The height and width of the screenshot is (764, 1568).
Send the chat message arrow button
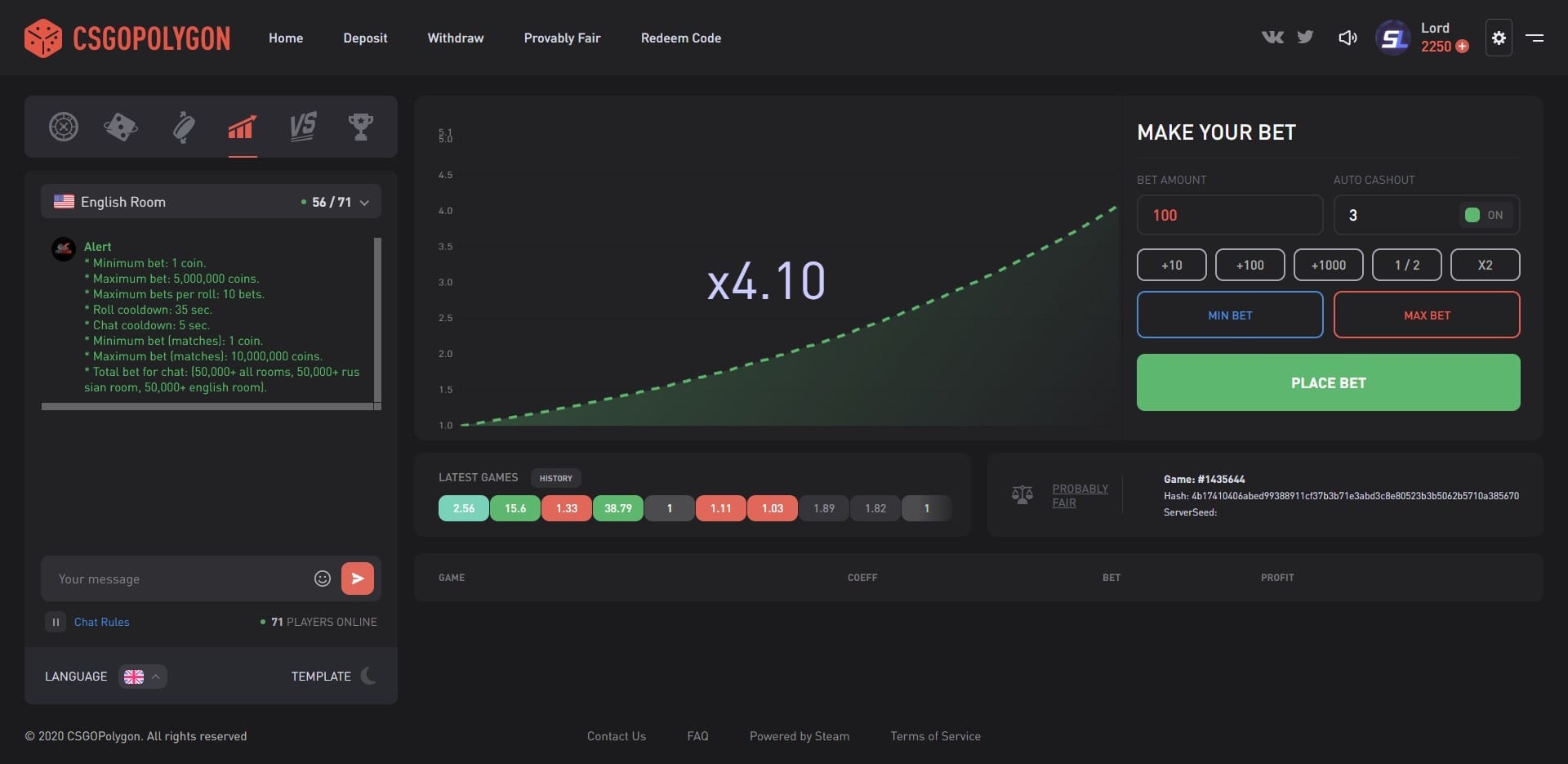(358, 579)
